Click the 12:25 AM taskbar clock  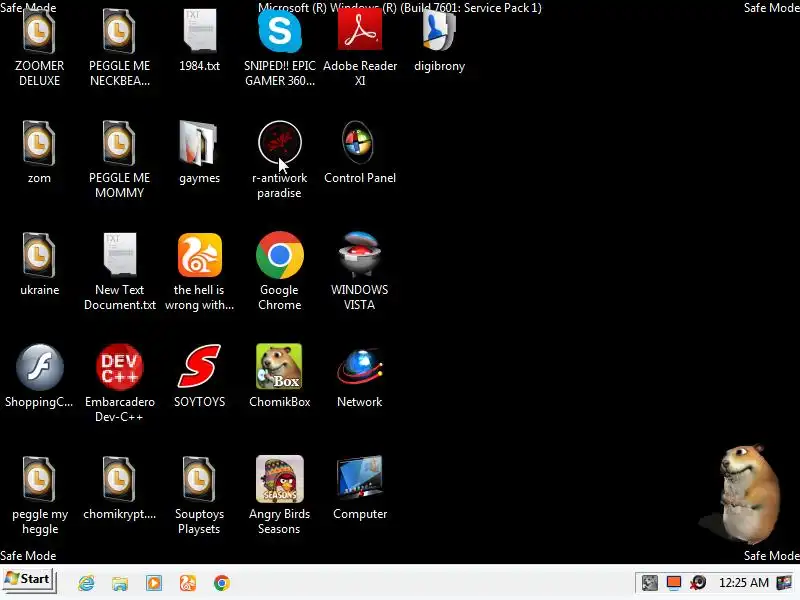743,583
